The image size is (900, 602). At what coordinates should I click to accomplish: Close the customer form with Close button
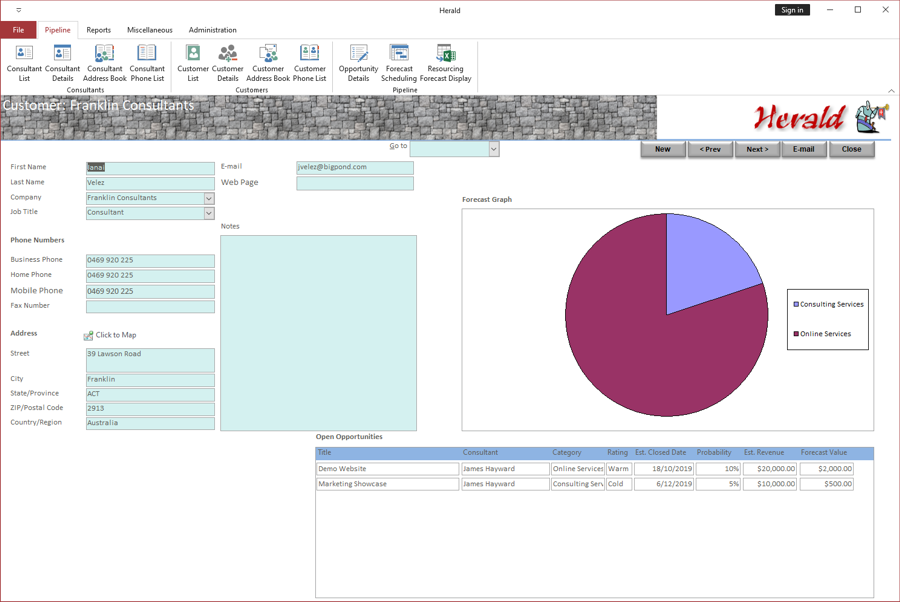coord(851,149)
